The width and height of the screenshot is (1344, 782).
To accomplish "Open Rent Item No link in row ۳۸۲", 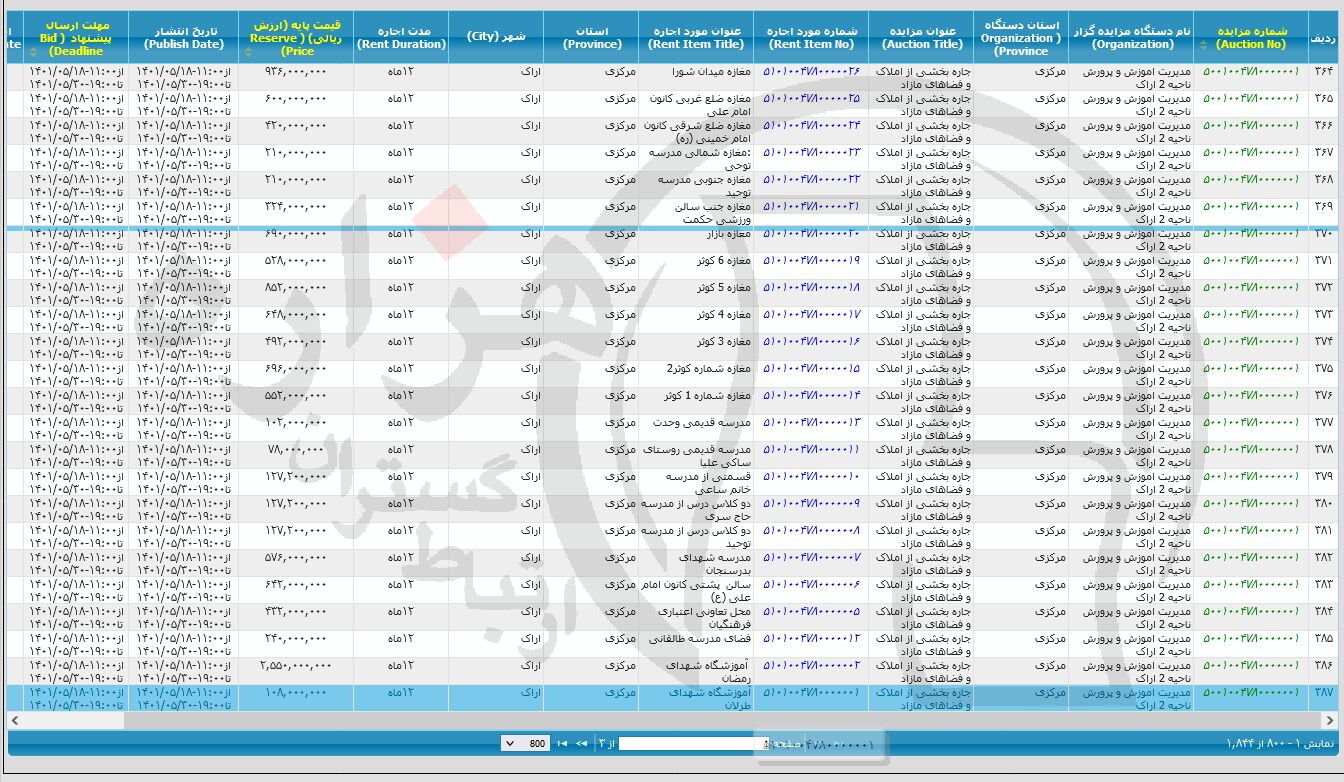I will pyautogui.click(x=811, y=557).
